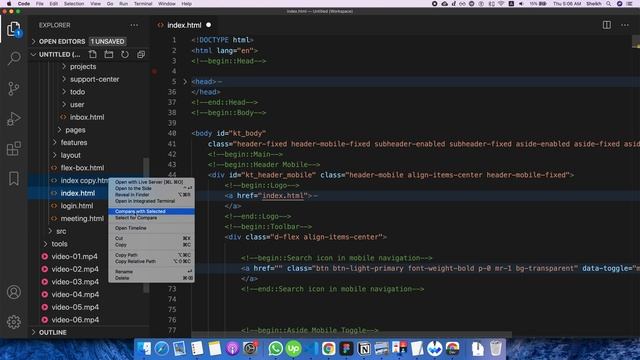Choose Reveal in Finder

tap(151, 195)
